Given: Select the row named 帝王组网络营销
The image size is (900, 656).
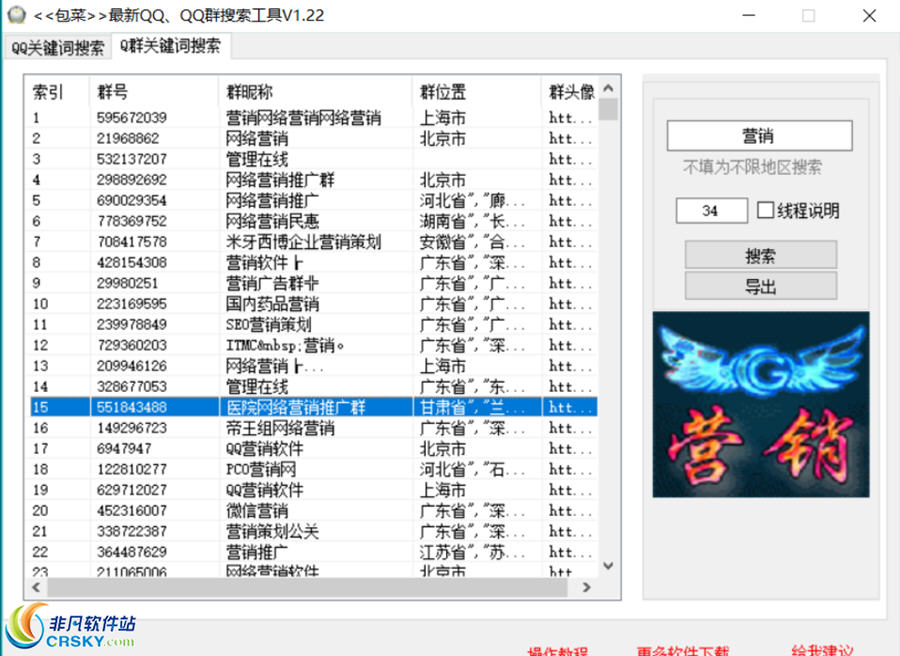Looking at the screenshot, I should pos(313,428).
